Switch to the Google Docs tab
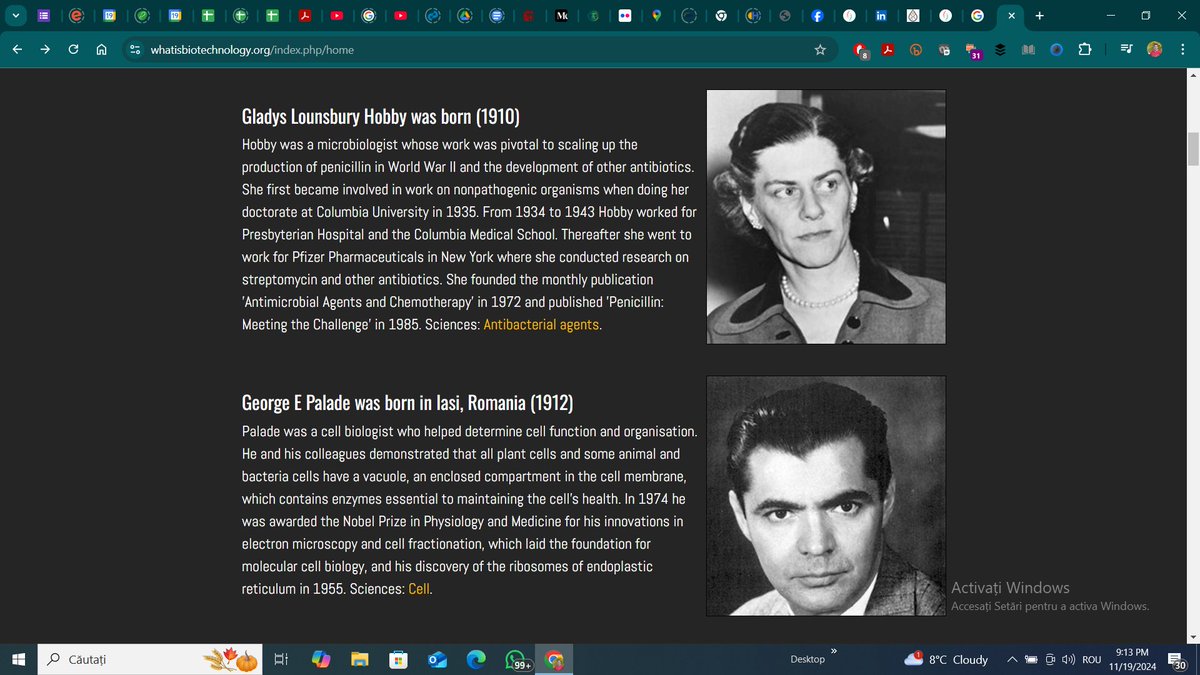The width and height of the screenshot is (1200, 675). 497,16
